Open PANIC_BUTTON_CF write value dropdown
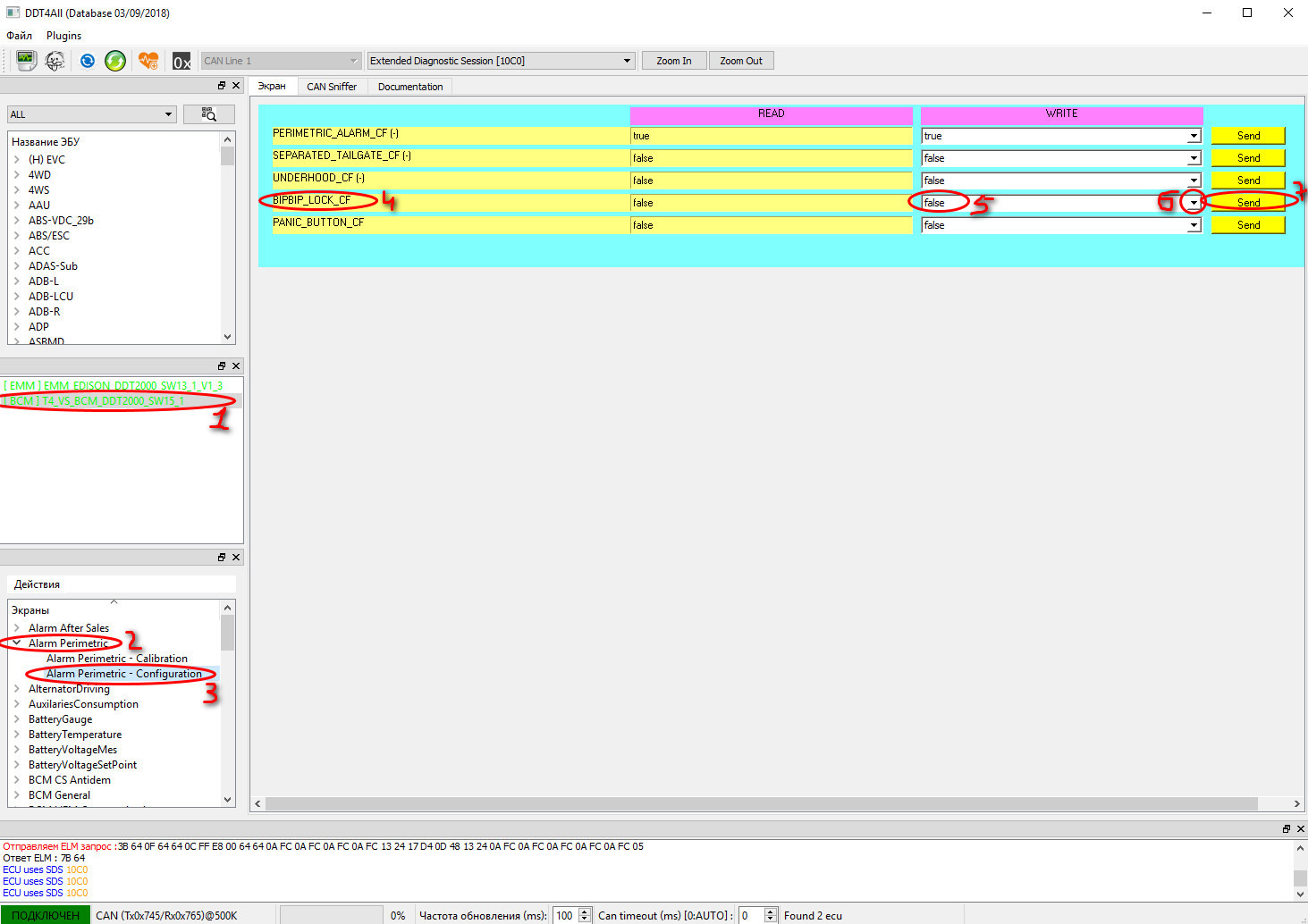Viewport: 1308px width, 924px height. (1194, 225)
